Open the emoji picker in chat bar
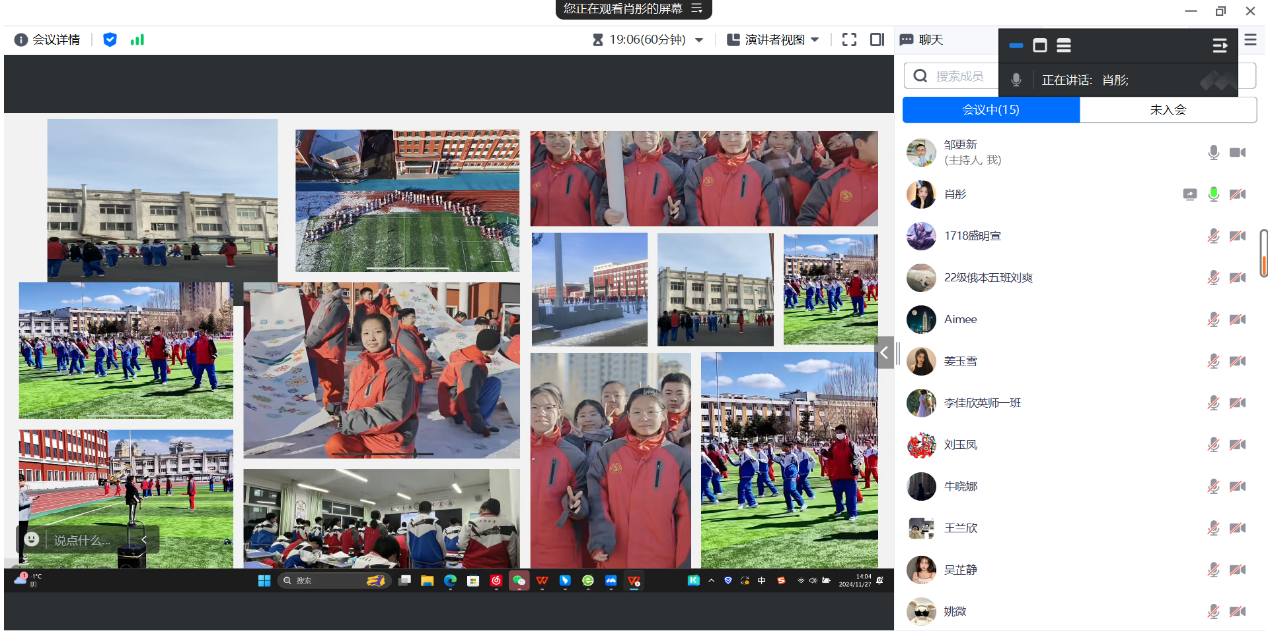The image size is (1268, 631). coord(32,540)
